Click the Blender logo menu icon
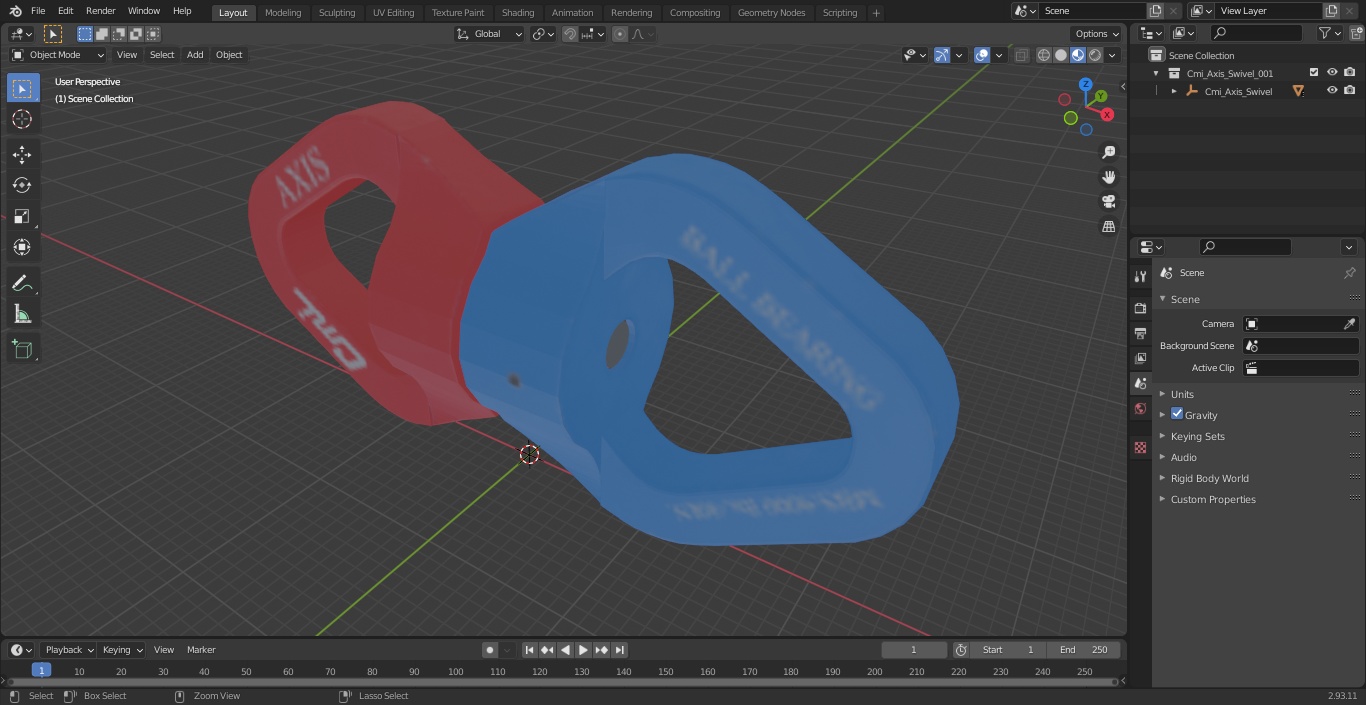Screen dimensions: 1366x705 click(15, 11)
